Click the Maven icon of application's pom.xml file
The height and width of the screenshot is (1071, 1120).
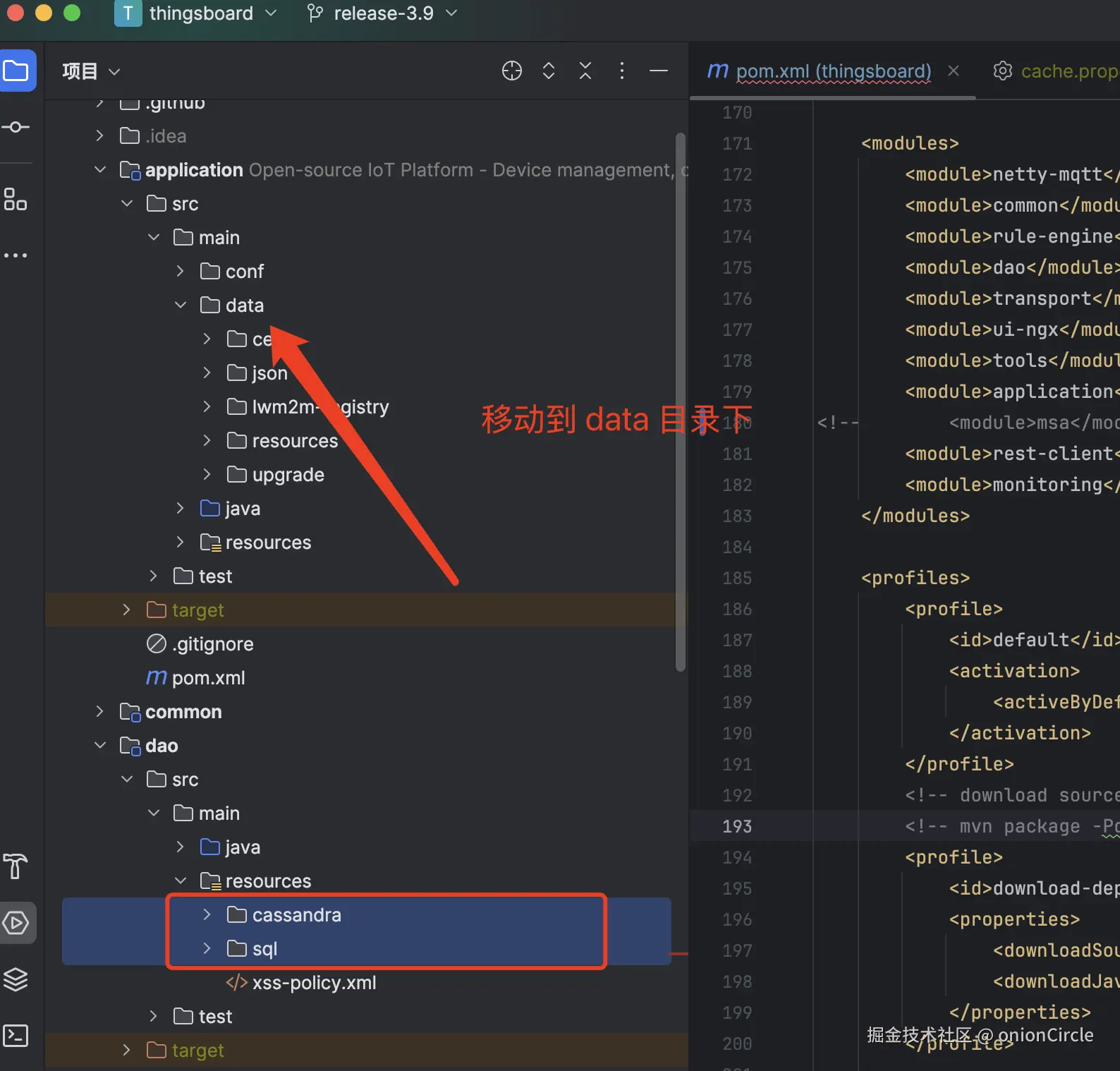point(157,677)
